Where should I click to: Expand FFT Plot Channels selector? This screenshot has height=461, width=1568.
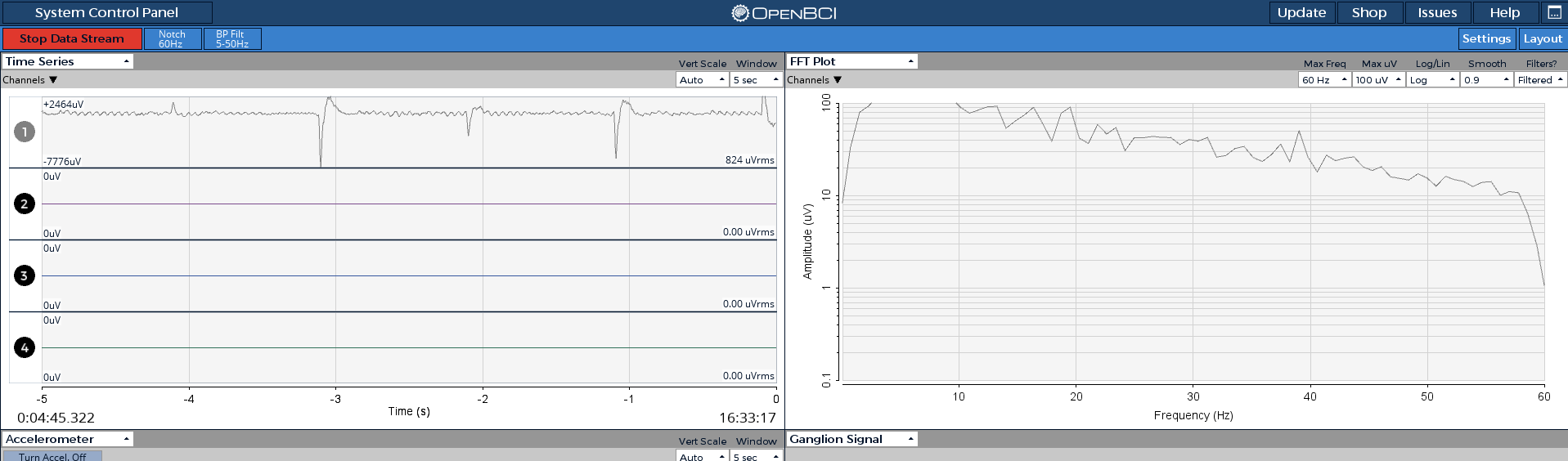click(x=815, y=80)
